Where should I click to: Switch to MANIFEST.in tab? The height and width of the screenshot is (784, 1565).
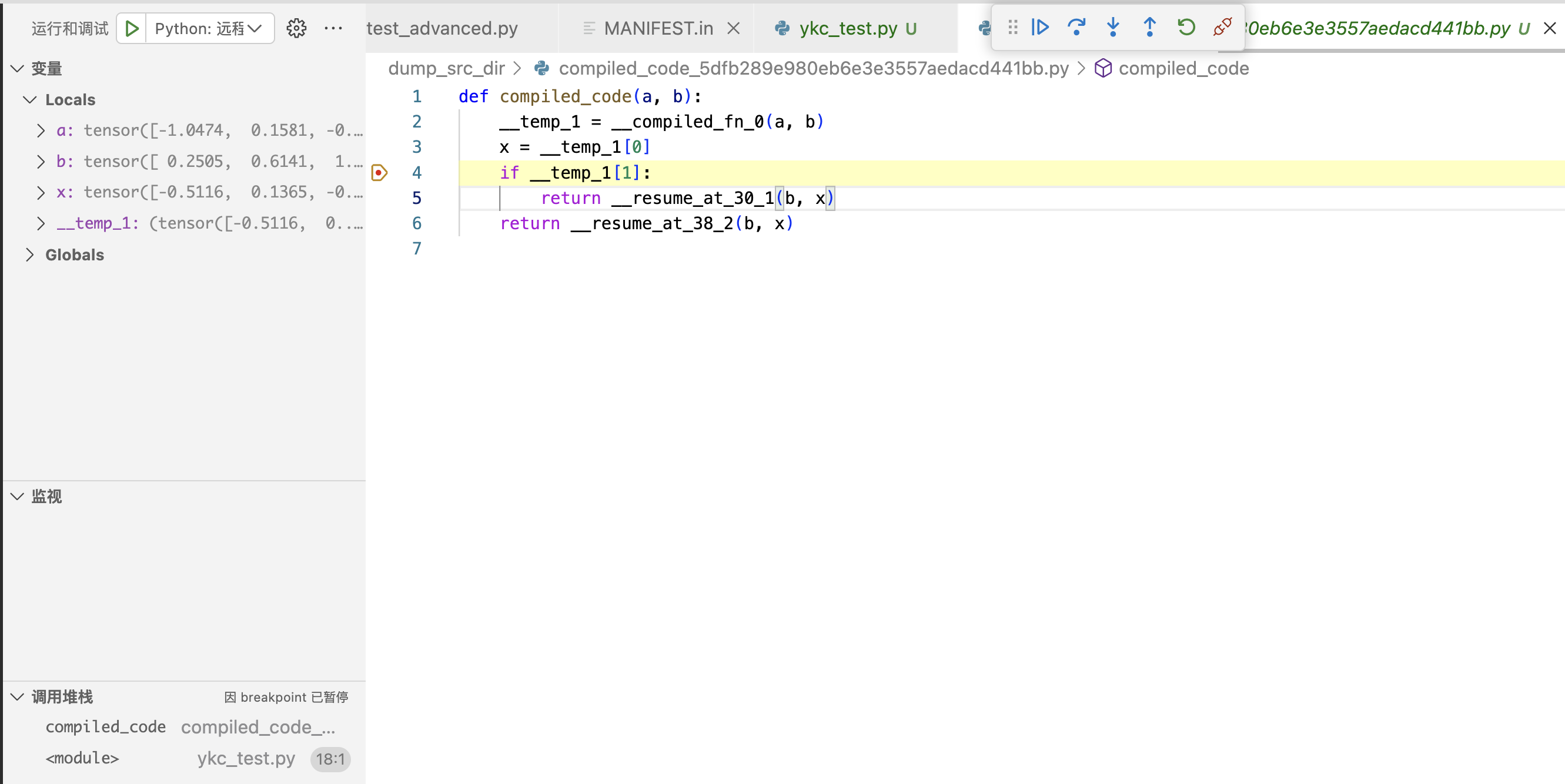pyautogui.click(x=658, y=29)
